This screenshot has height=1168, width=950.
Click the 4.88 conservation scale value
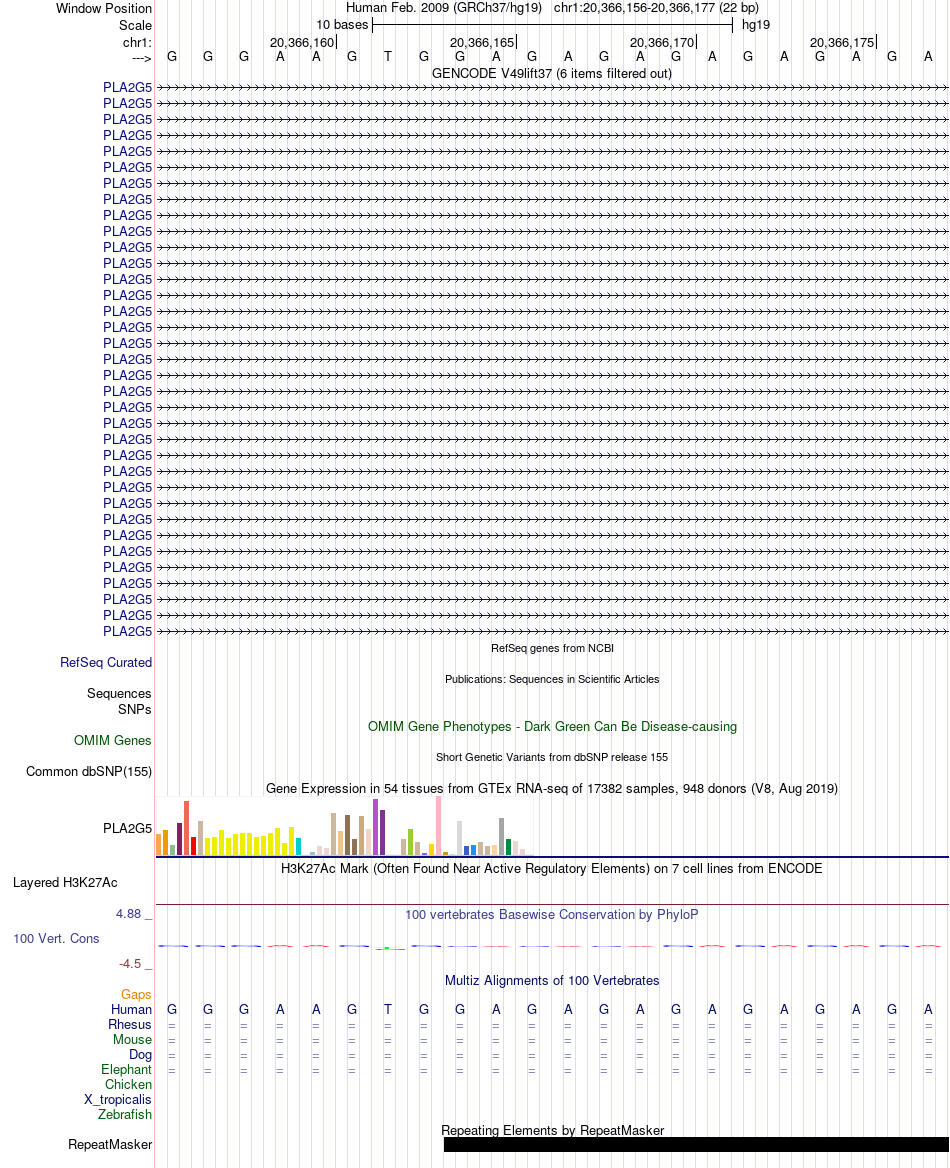[128, 914]
